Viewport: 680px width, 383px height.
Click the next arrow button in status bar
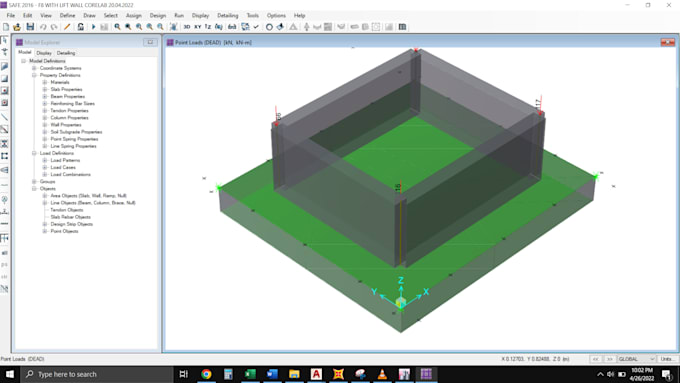(609, 359)
